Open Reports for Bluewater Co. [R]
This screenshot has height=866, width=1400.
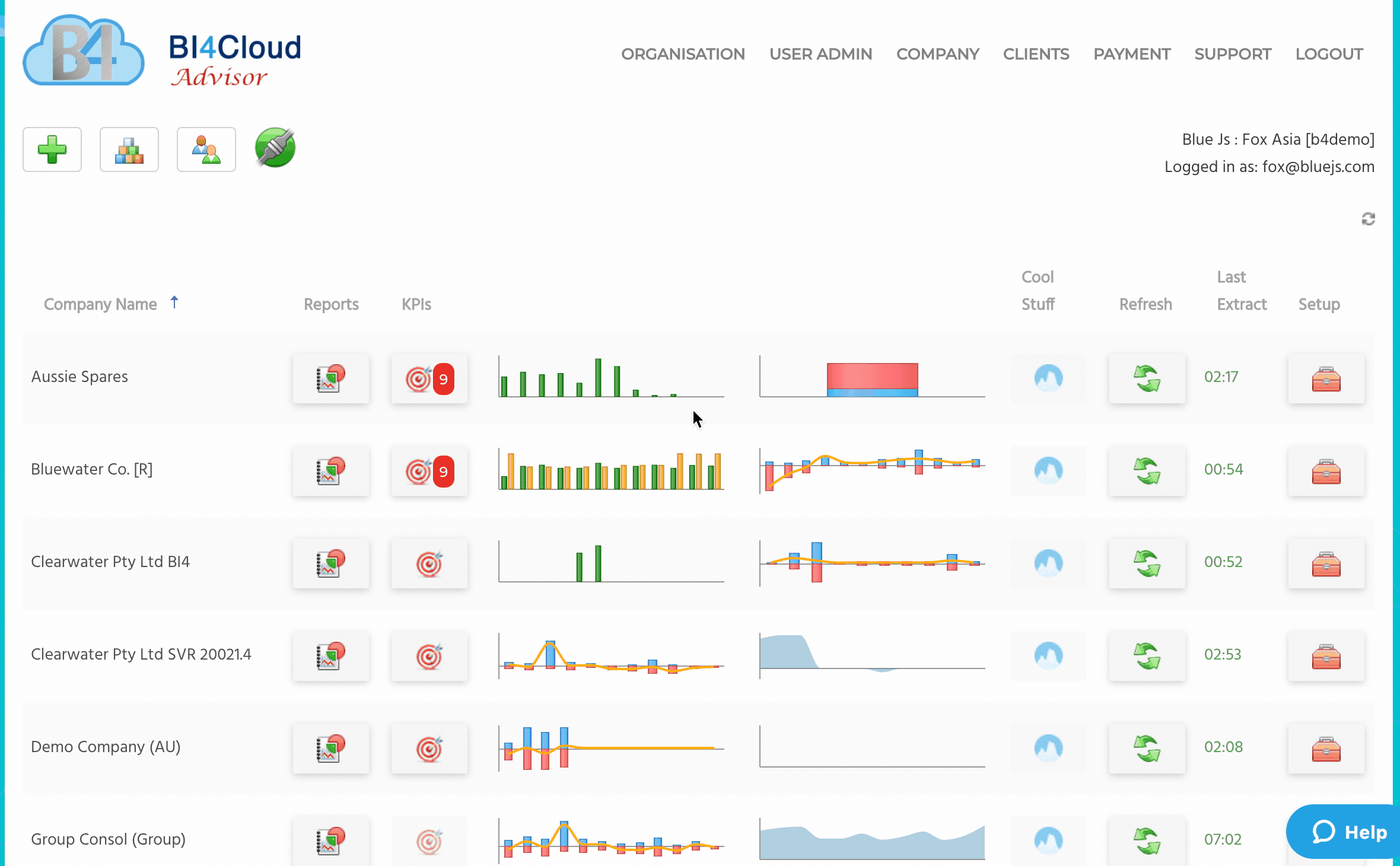tap(331, 471)
